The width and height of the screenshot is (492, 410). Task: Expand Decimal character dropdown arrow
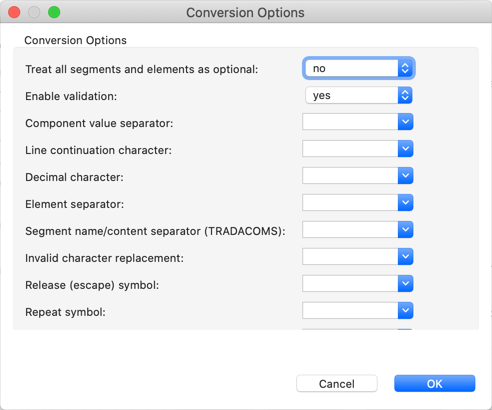405,176
